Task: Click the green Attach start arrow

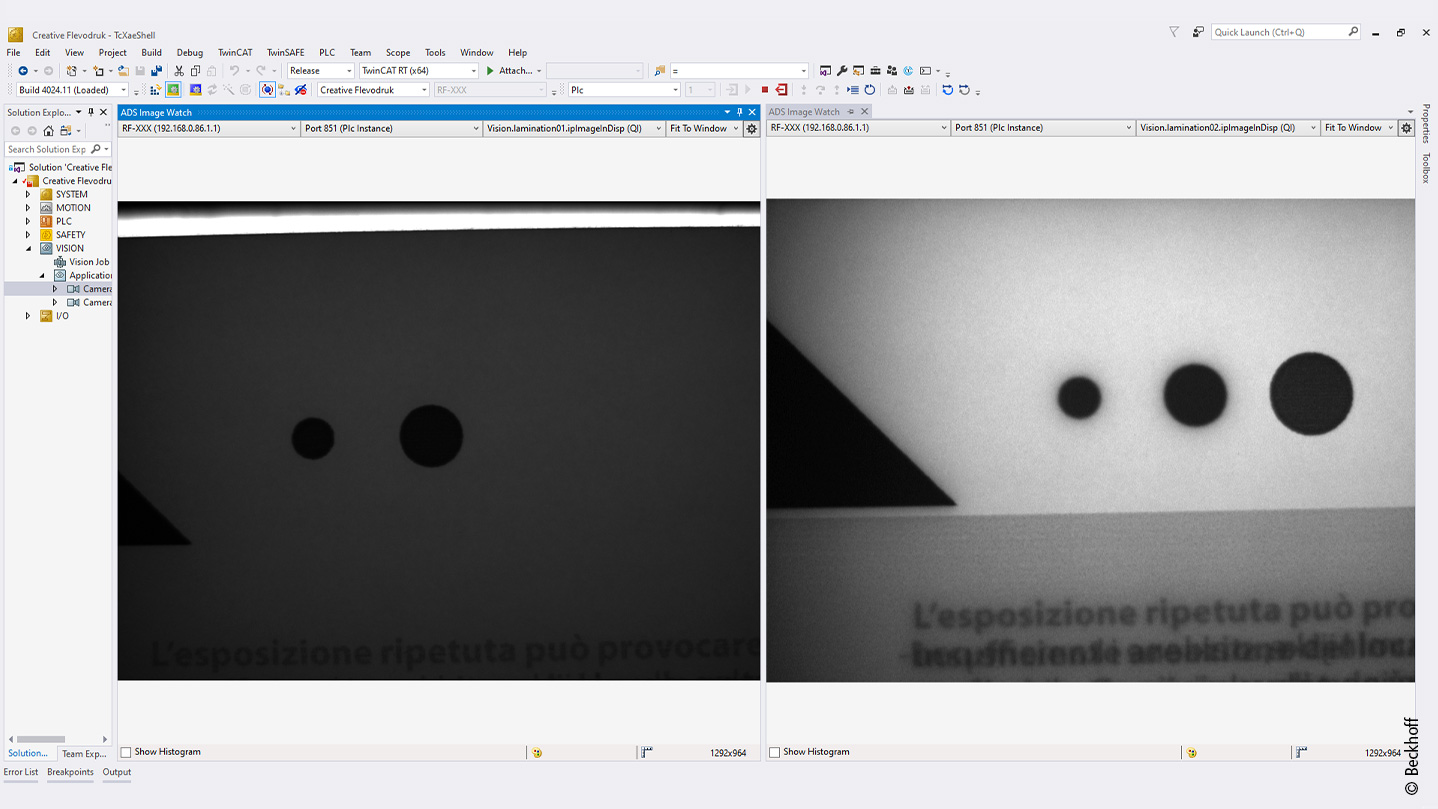Action: click(490, 71)
